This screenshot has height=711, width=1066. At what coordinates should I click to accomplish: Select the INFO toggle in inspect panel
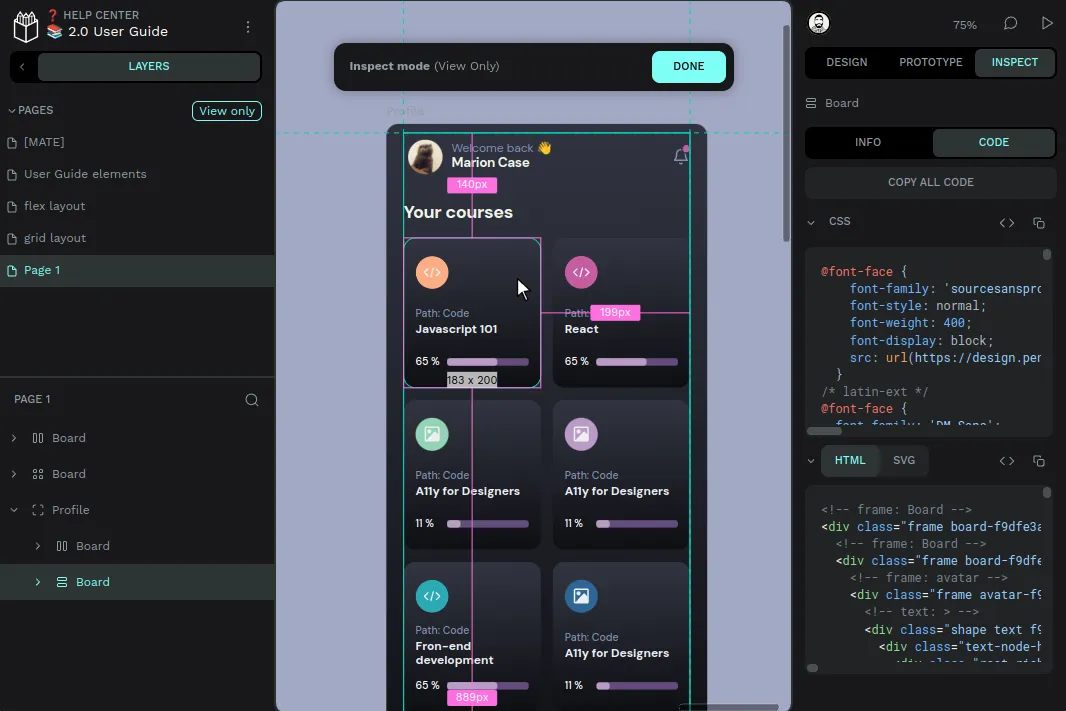click(867, 143)
